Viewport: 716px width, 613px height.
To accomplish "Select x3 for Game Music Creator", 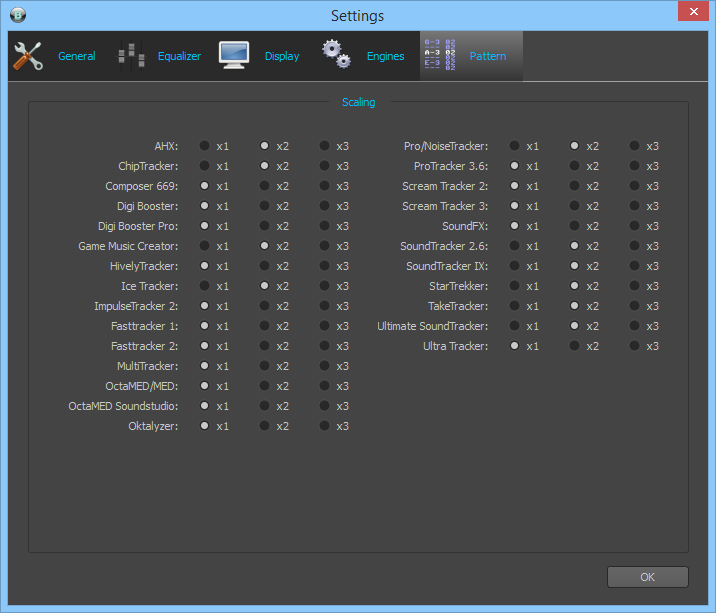I will 324,246.
